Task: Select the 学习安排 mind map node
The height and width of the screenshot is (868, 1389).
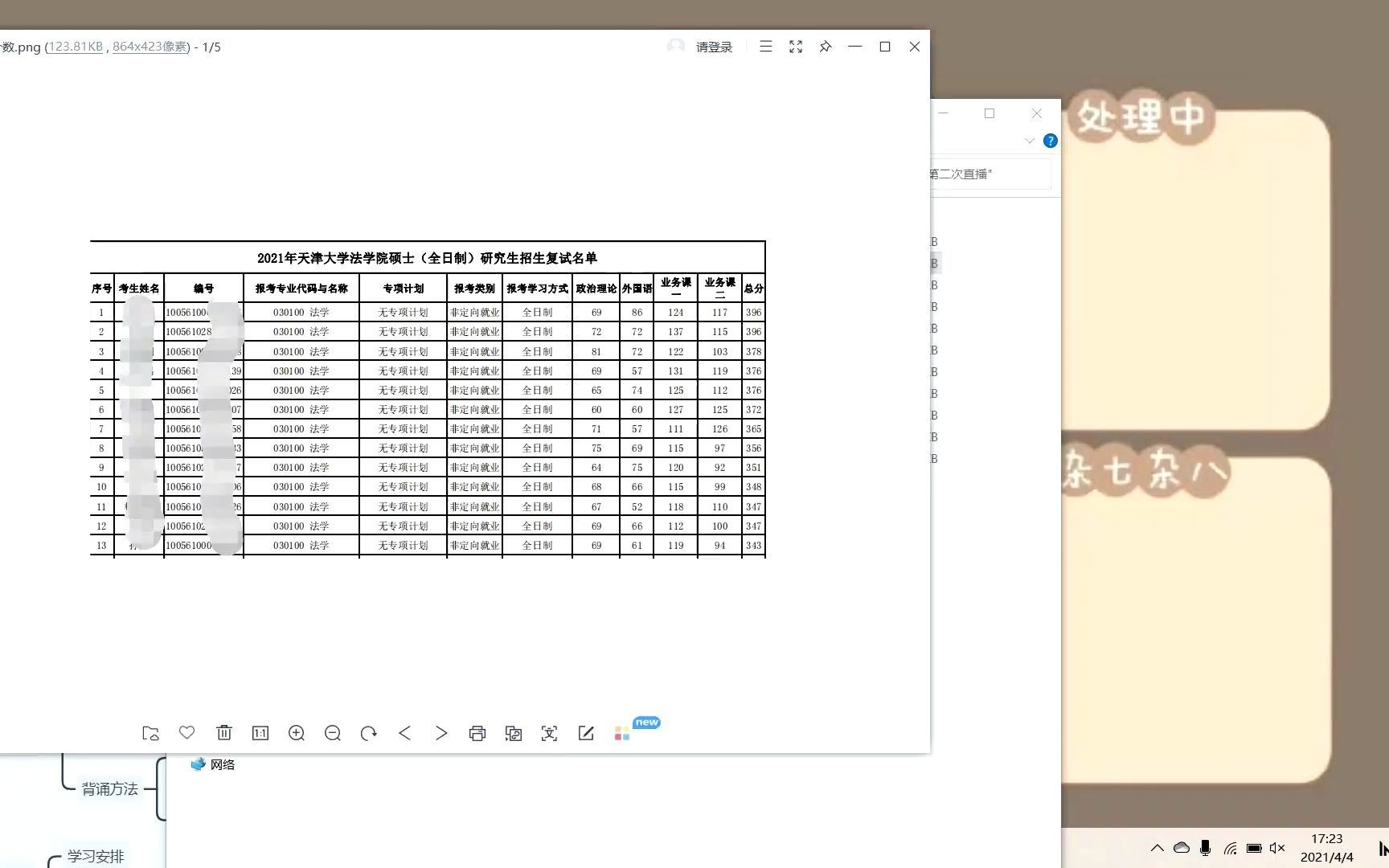Action: pyautogui.click(x=96, y=857)
